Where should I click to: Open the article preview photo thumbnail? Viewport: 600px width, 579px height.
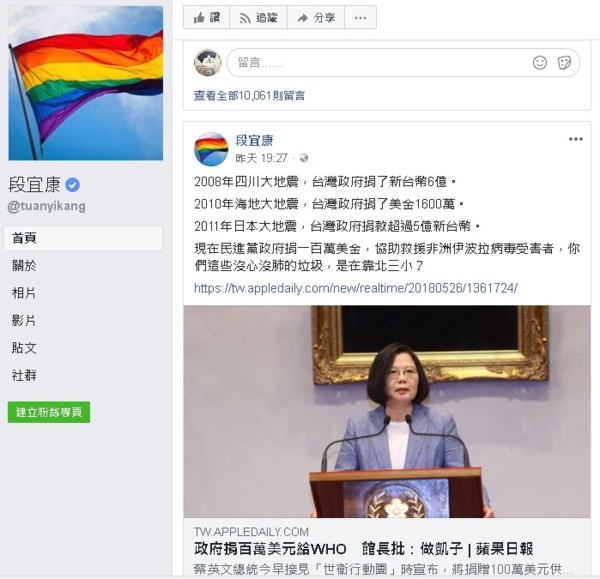387,411
